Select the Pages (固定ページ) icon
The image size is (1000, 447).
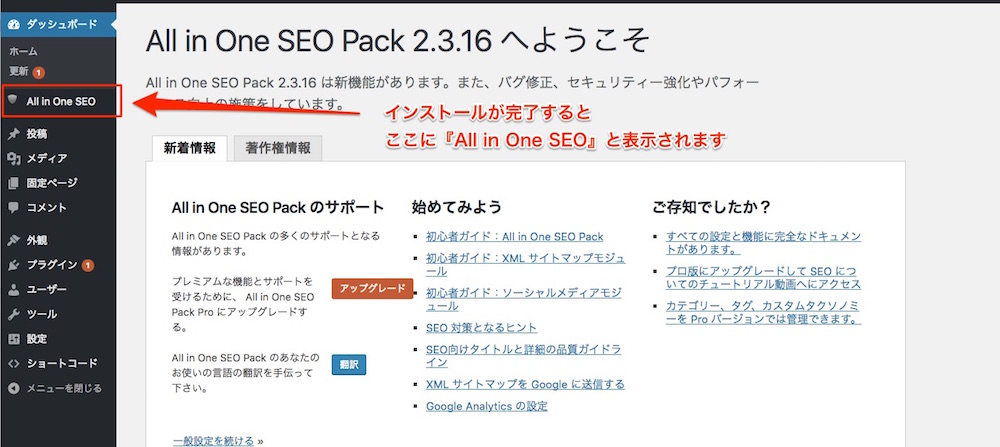pos(14,183)
